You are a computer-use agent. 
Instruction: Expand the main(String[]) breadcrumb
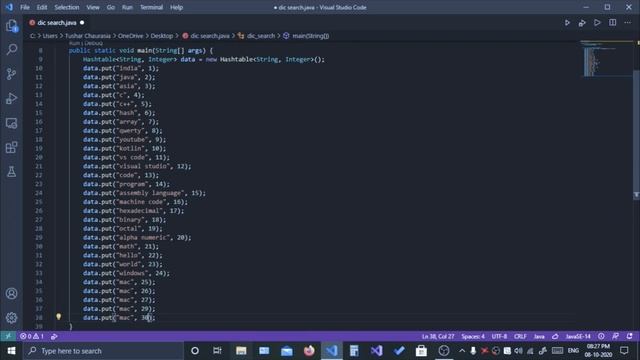pyautogui.click(x=306, y=36)
